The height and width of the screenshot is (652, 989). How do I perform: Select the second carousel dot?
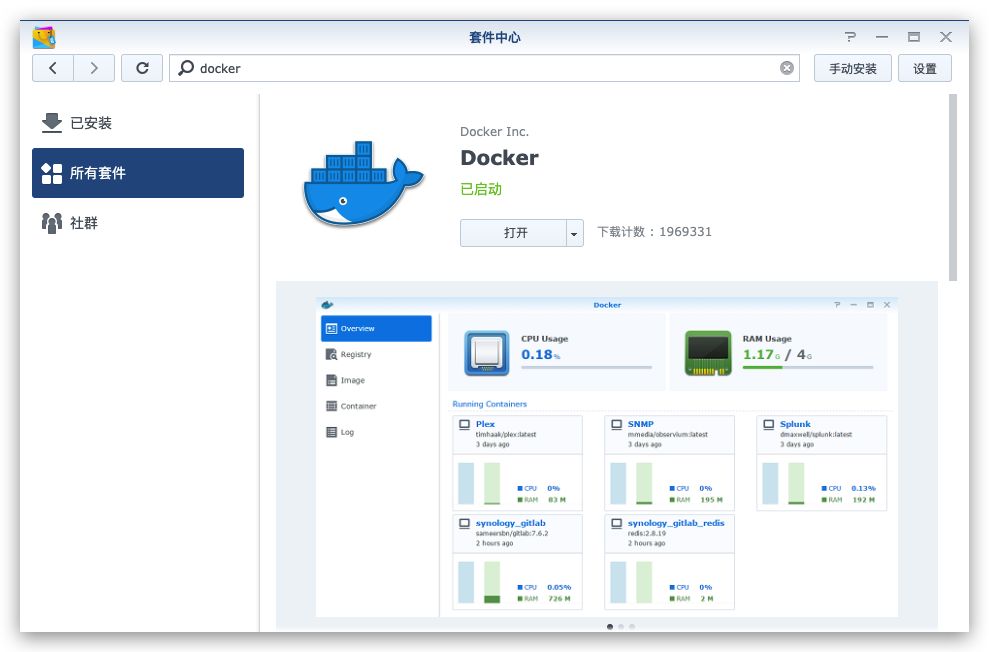622,626
